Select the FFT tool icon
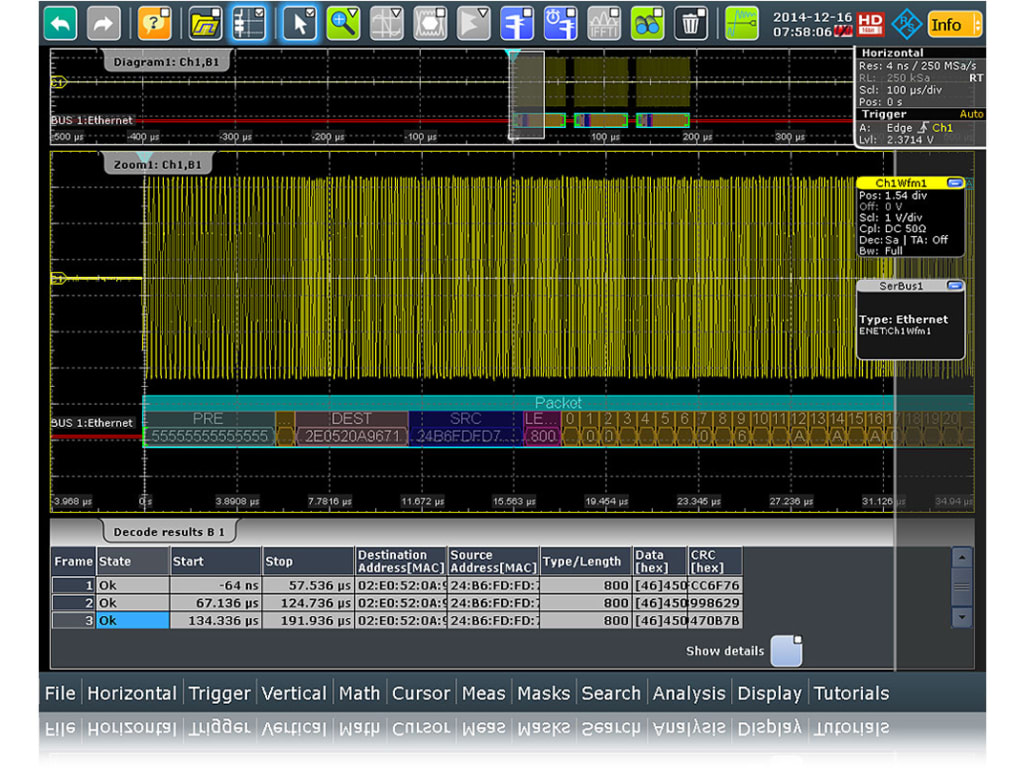The width and height of the screenshot is (1024, 768). pos(604,24)
